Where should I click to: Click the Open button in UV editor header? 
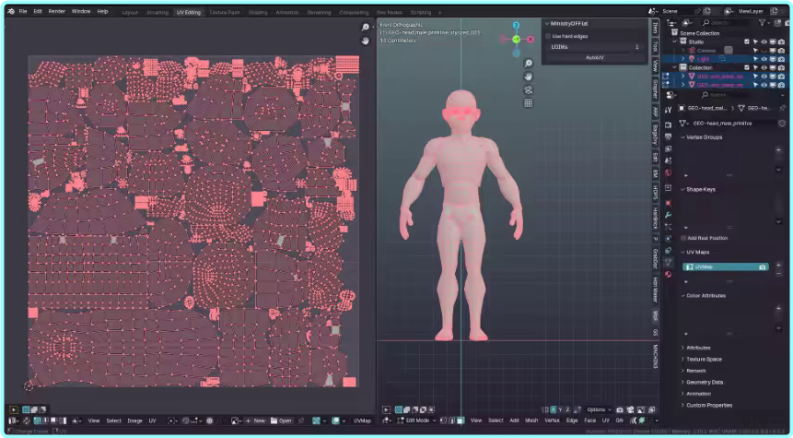click(x=283, y=420)
